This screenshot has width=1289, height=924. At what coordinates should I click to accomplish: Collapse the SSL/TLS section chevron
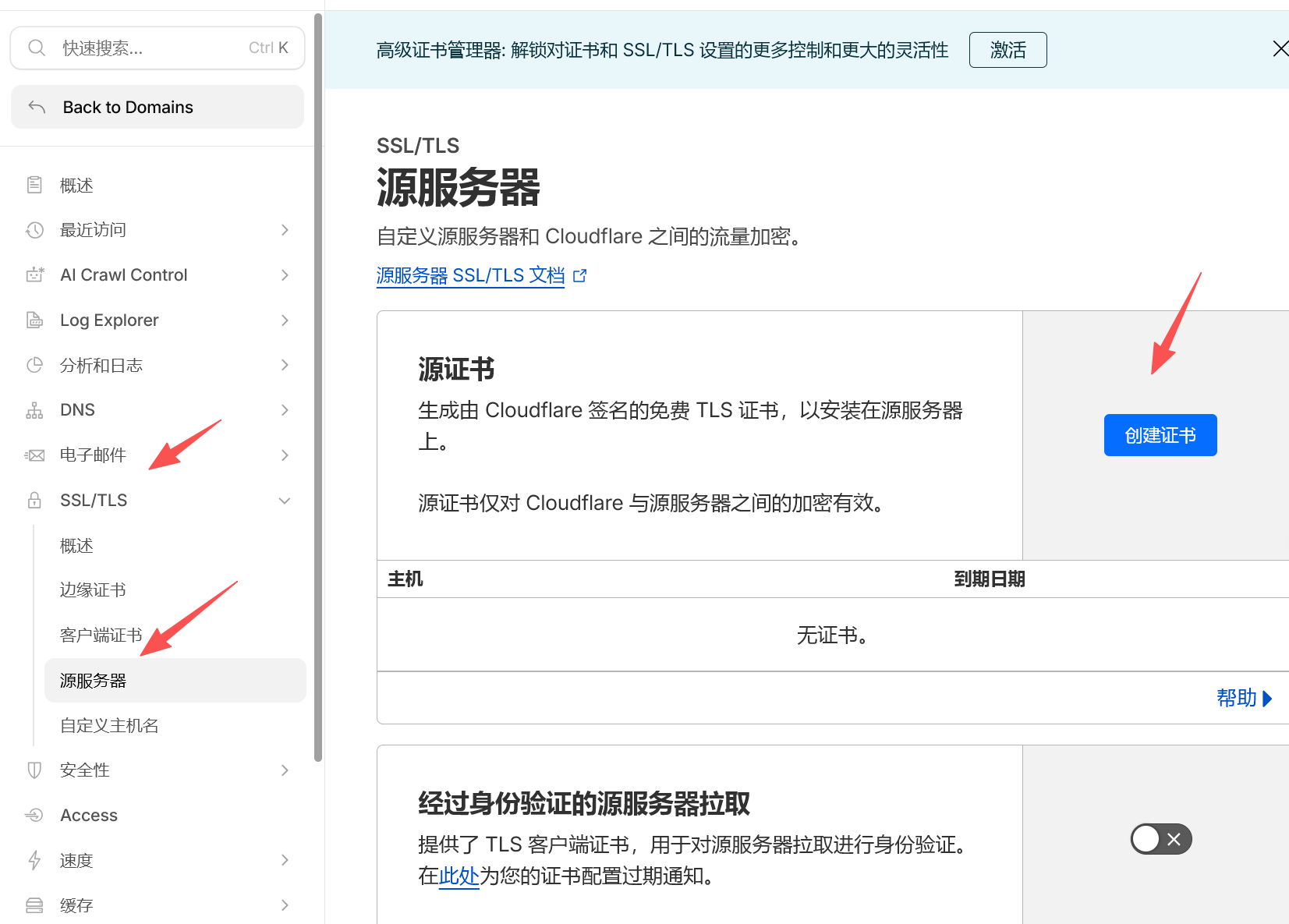[285, 501]
